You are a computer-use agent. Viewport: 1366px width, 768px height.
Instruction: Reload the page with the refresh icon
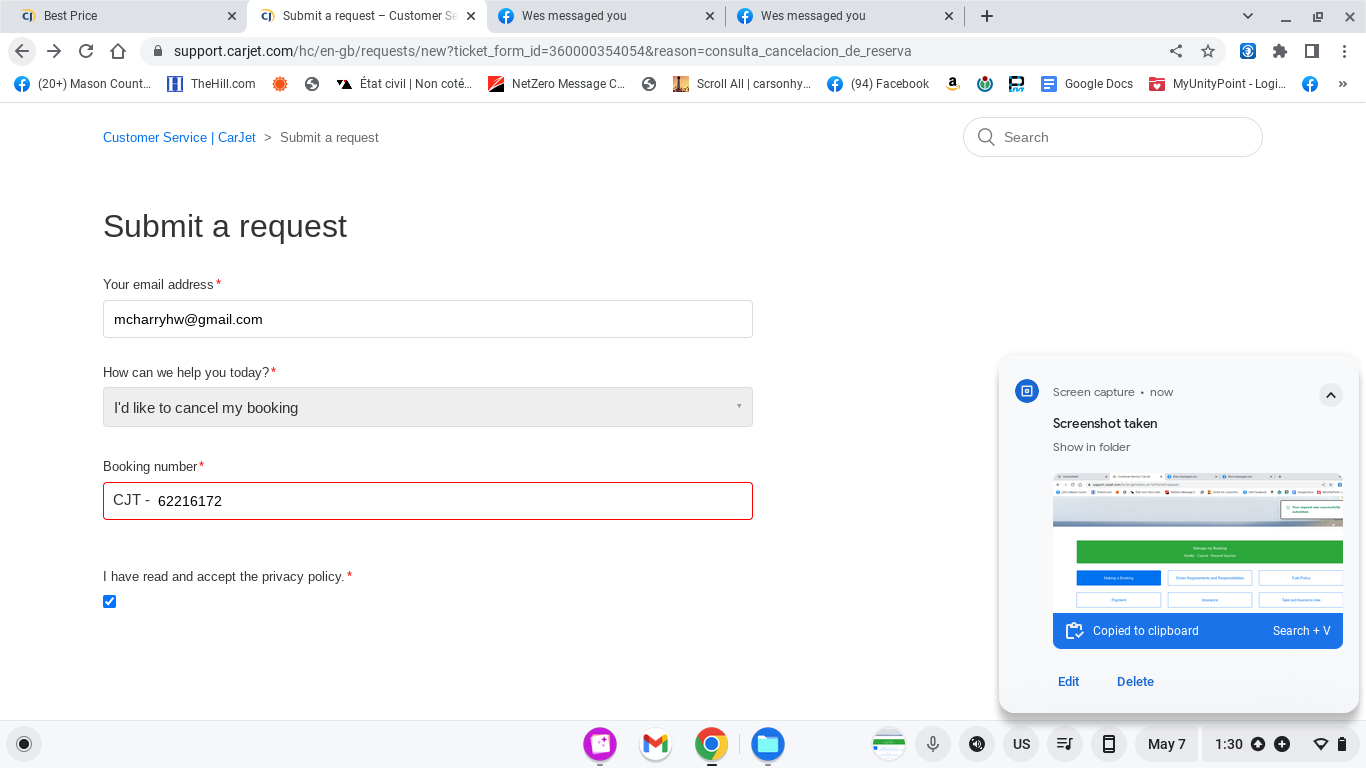86,51
